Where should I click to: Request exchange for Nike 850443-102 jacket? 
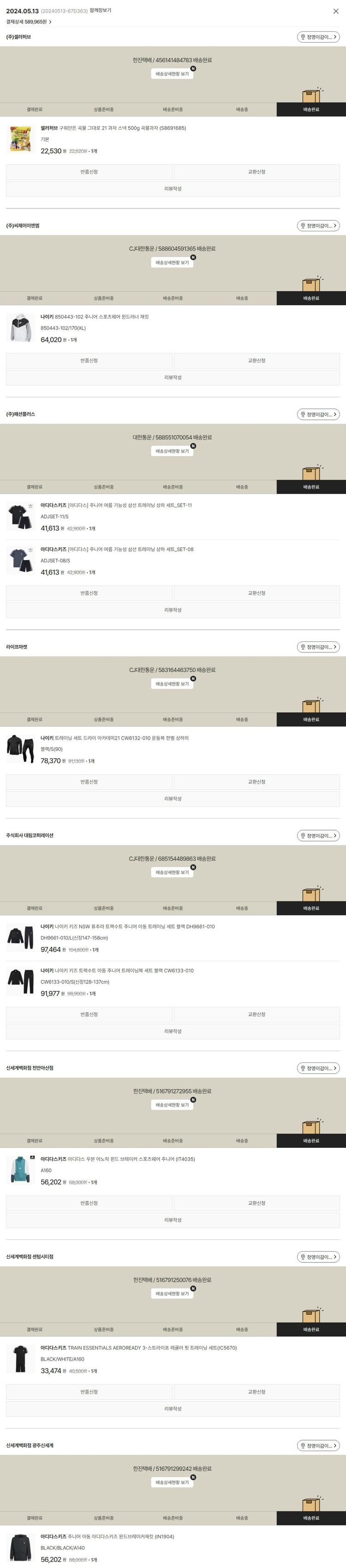click(x=257, y=361)
